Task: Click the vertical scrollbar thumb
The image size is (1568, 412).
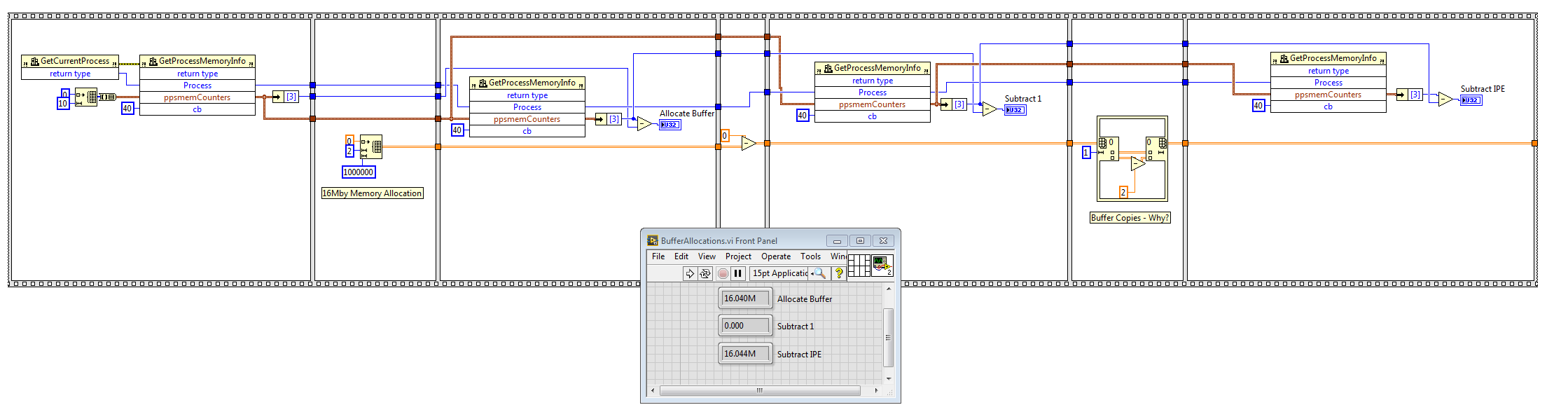Action: [889, 337]
